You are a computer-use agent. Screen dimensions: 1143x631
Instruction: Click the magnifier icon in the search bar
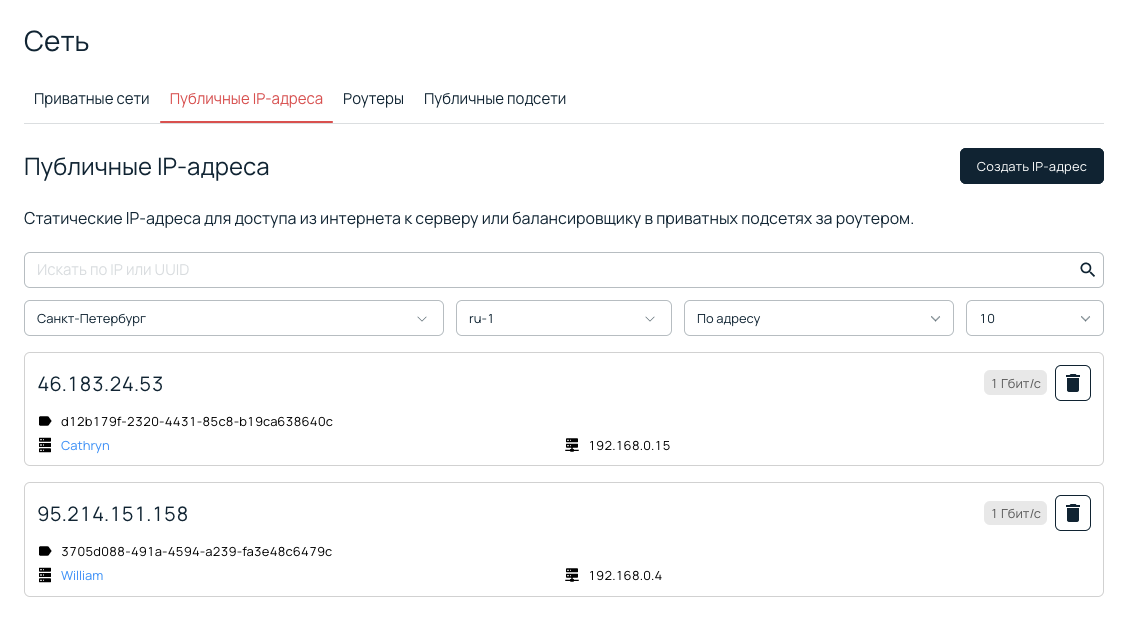click(x=1087, y=269)
